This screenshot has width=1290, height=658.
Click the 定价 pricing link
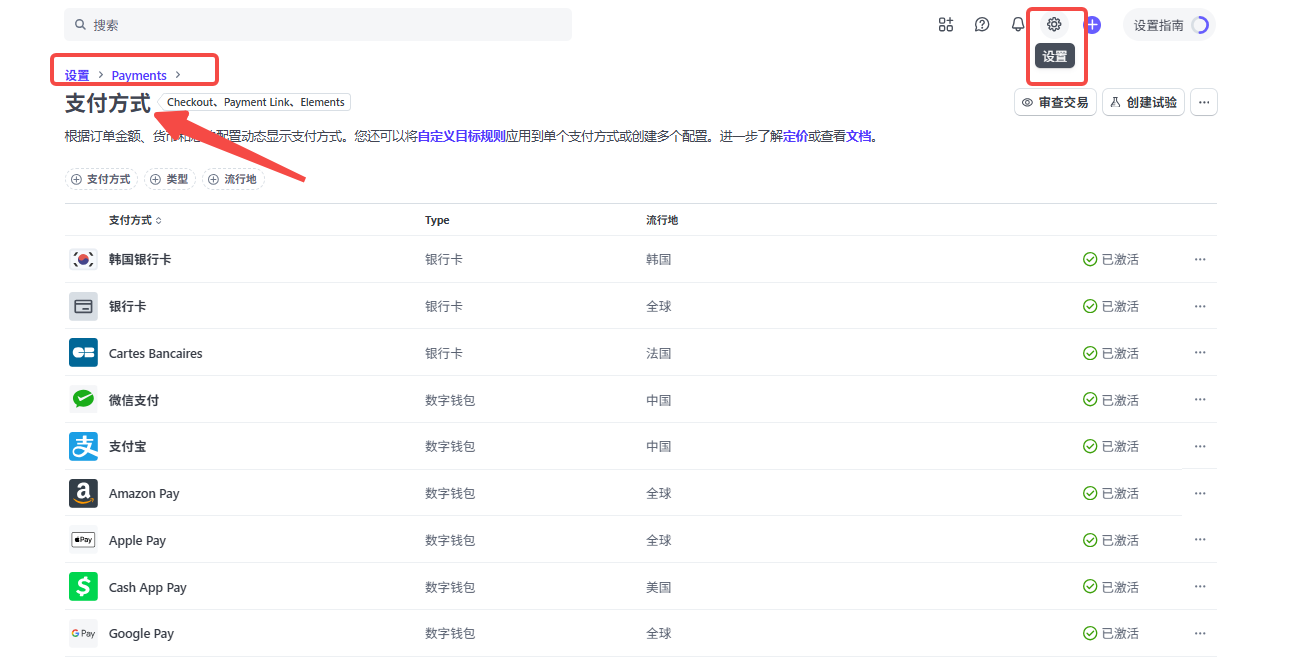[793, 136]
